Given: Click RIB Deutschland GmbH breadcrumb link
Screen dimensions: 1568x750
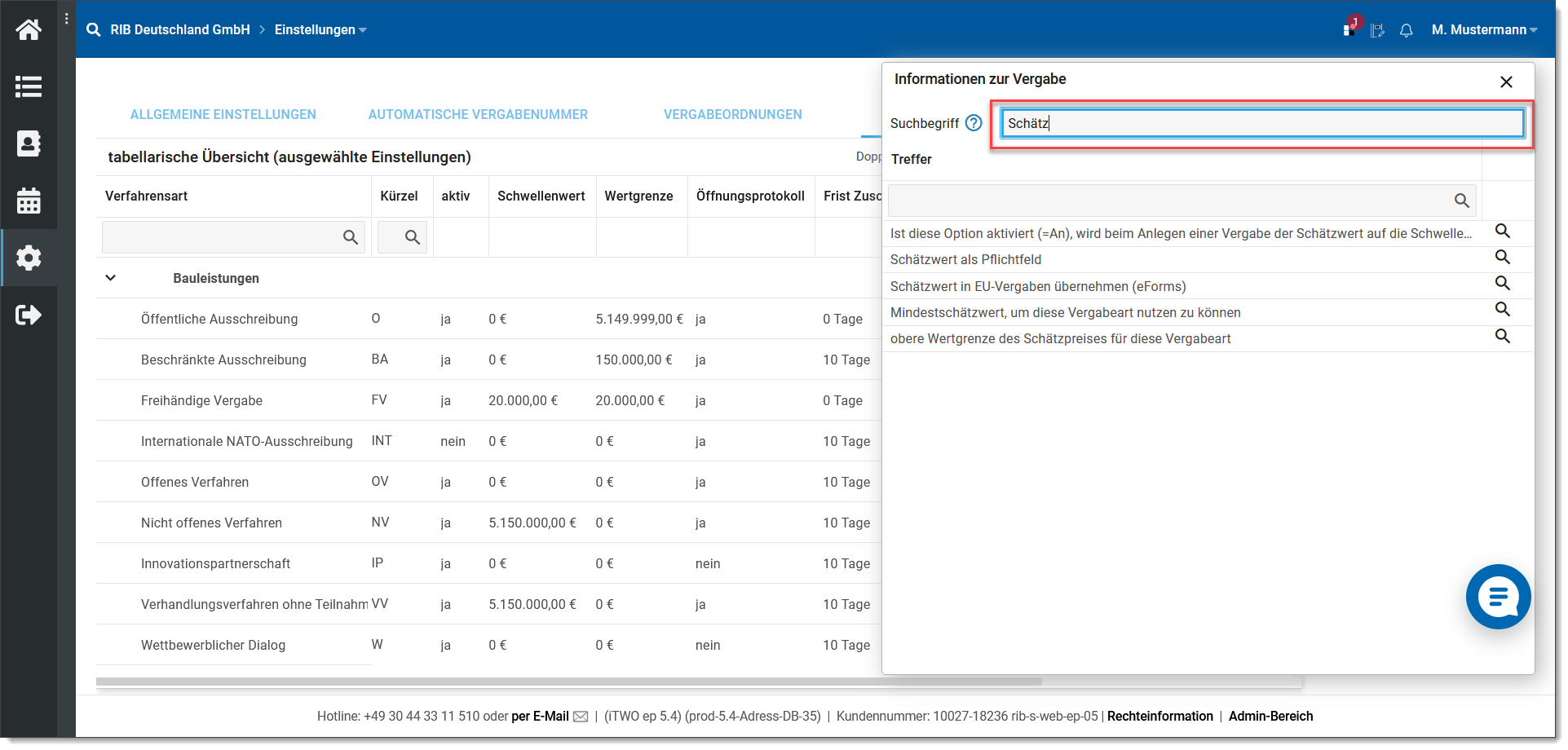Looking at the screenshot, I should pos(180,30).
